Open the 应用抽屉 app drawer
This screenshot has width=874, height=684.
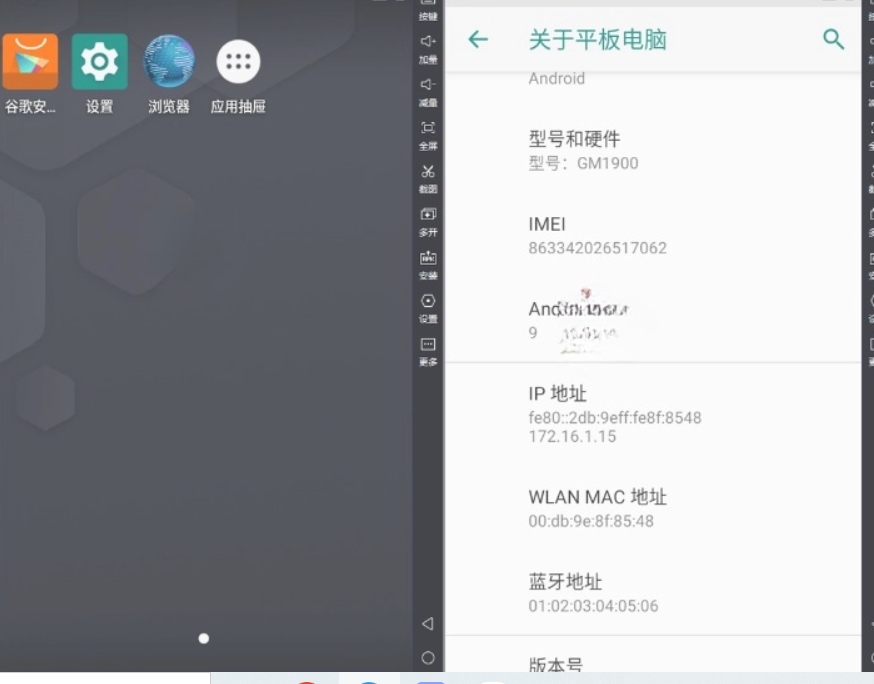(x=238, y=63)
